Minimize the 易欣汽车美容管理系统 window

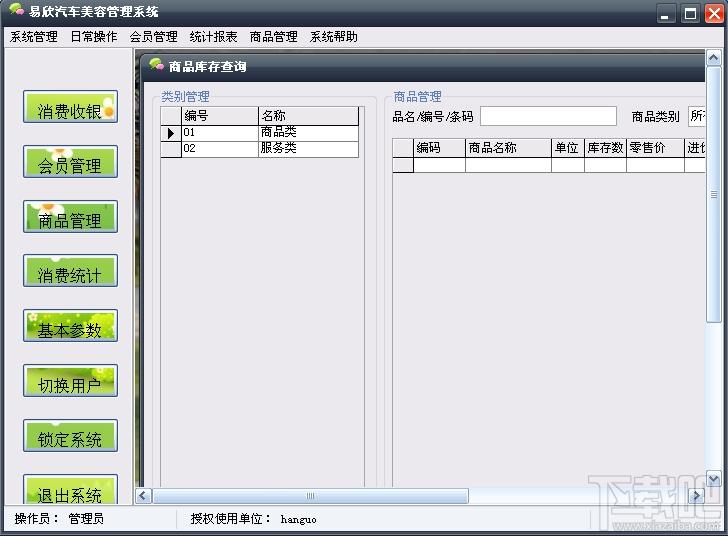coord(666,14)
